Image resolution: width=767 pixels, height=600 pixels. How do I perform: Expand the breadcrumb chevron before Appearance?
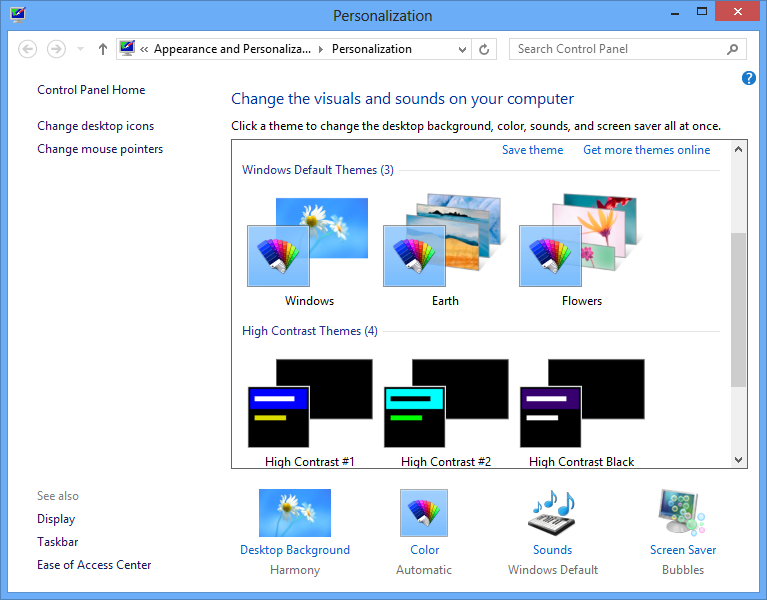(145, 49)
